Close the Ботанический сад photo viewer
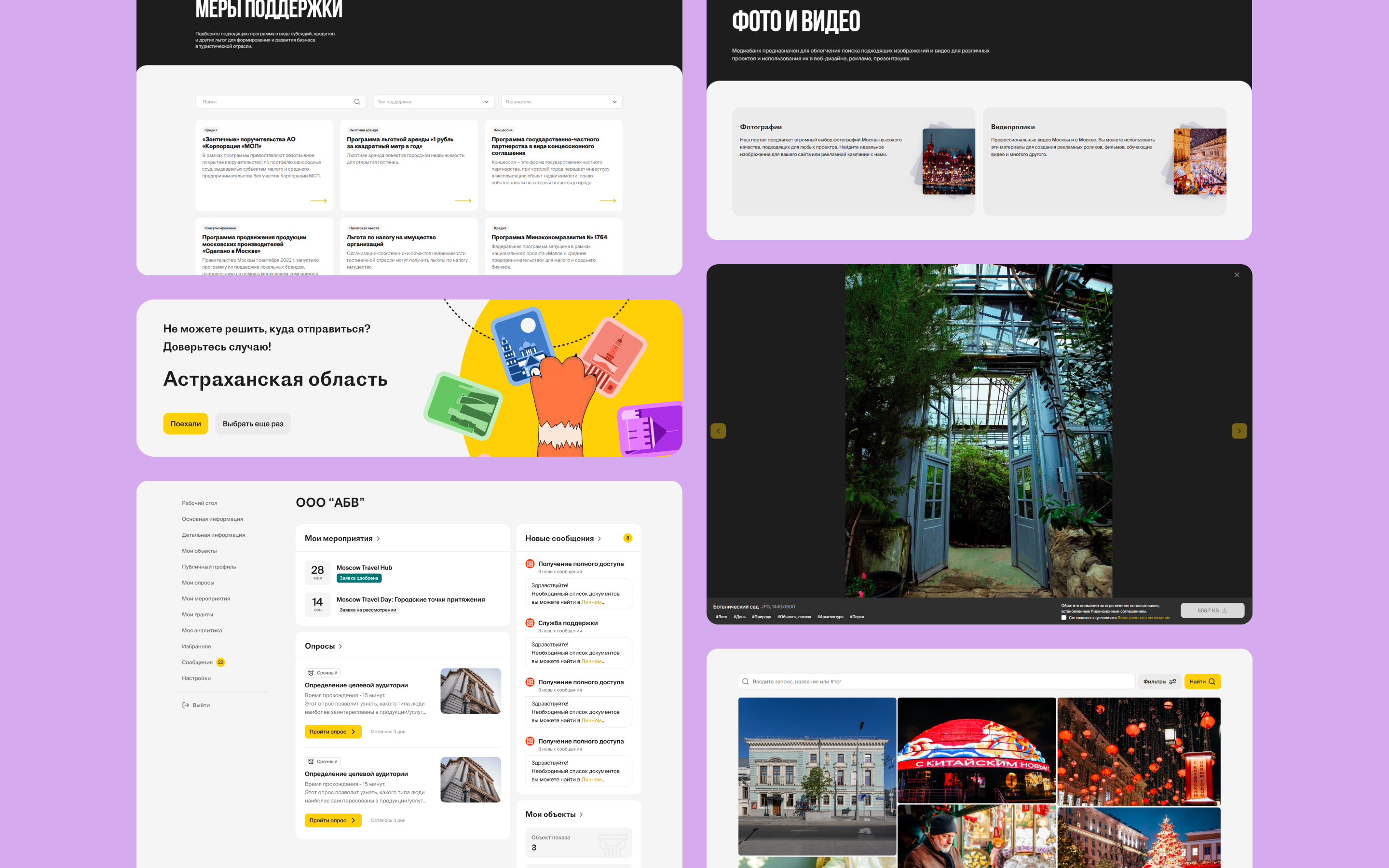The height and width of the screenshot is (868, 1389). (1236, 275)
